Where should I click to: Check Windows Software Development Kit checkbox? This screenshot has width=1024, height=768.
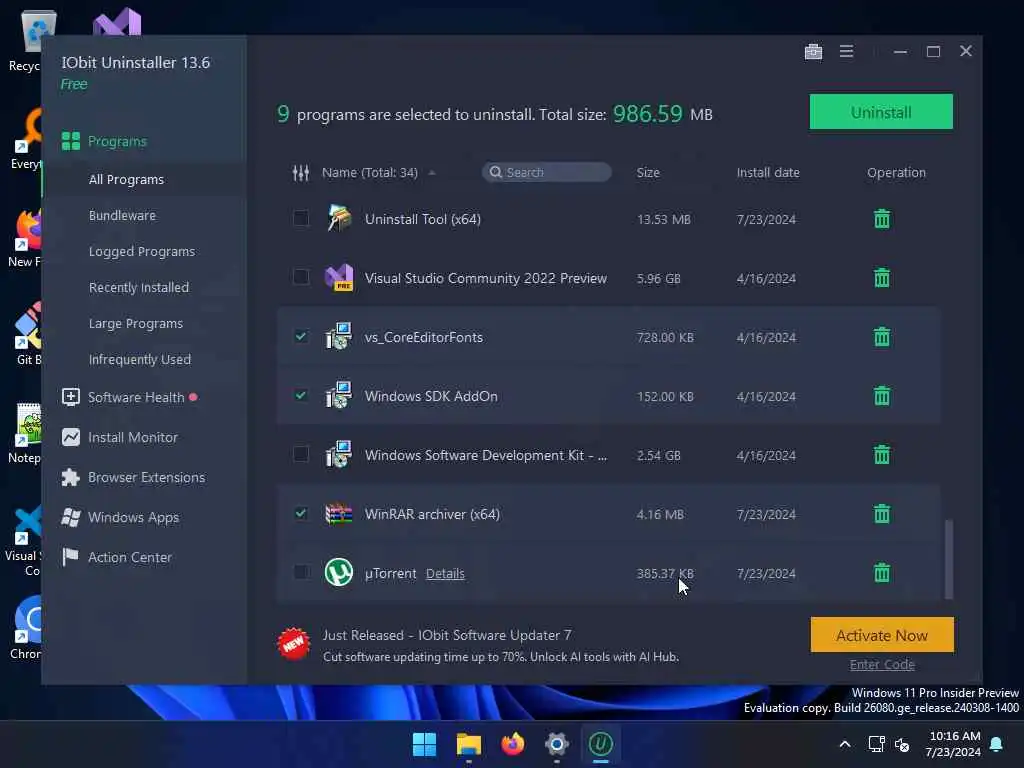point(301,453)
